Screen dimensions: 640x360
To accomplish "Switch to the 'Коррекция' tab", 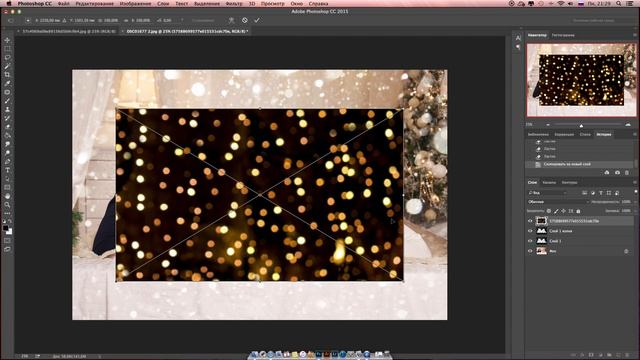I will 564,134.
